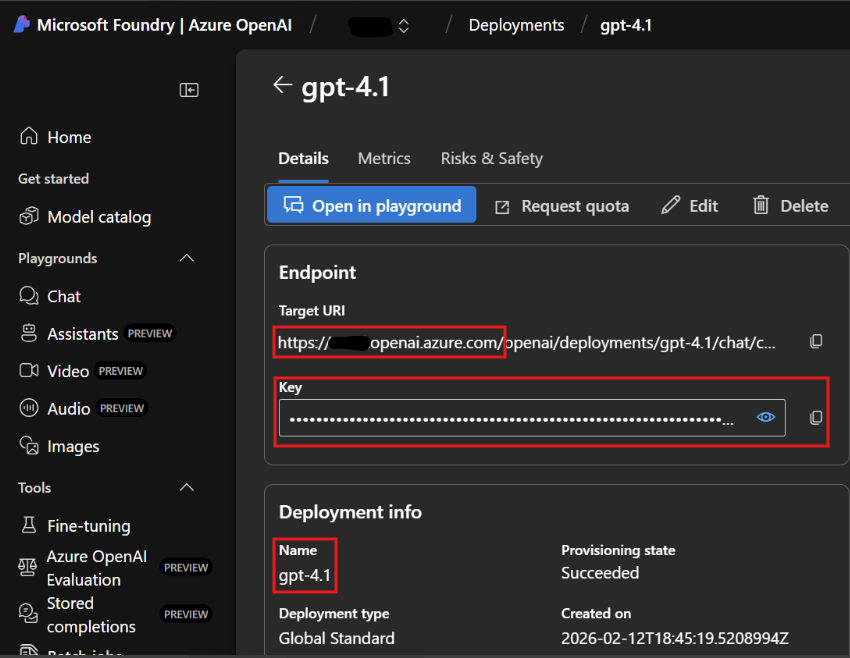This screenshot has width=850, height=658.
Task: Switch to the Metrics tab
Action: [x=384, y=158]
